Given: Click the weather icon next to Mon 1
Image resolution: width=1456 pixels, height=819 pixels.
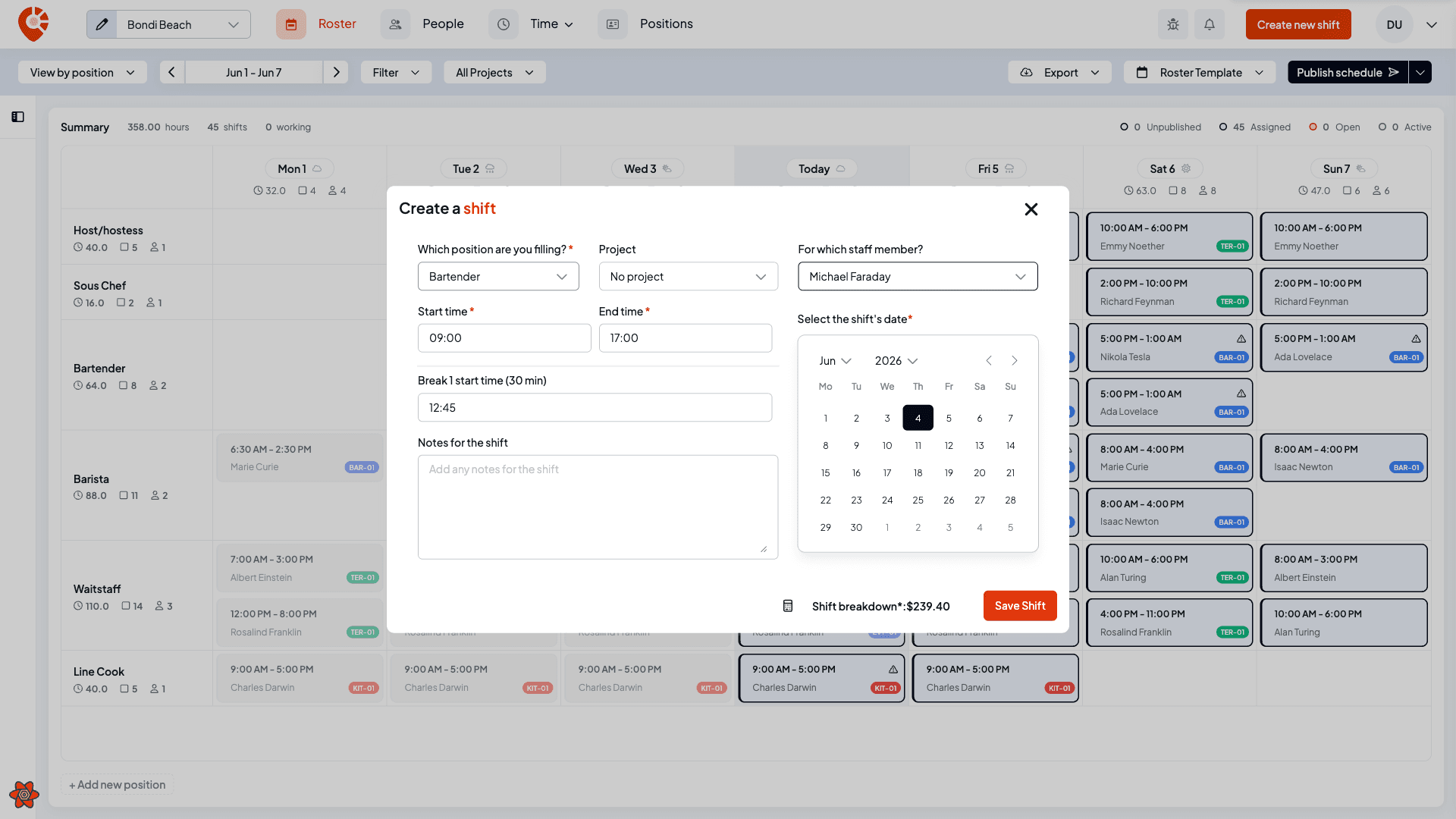Looking at the screenshot, I should tap(317, 168).
